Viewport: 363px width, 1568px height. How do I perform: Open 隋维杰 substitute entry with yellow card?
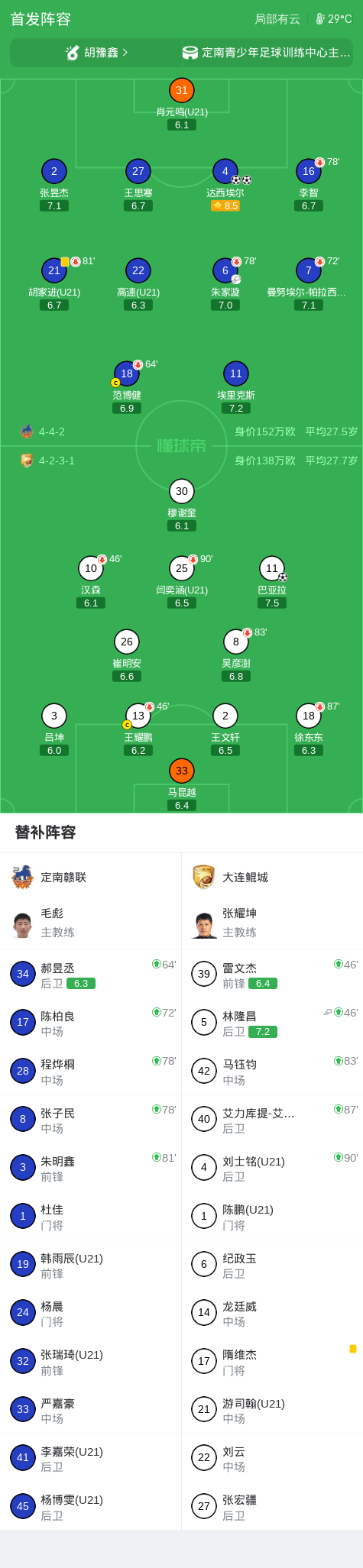(x=272, y=1361)
